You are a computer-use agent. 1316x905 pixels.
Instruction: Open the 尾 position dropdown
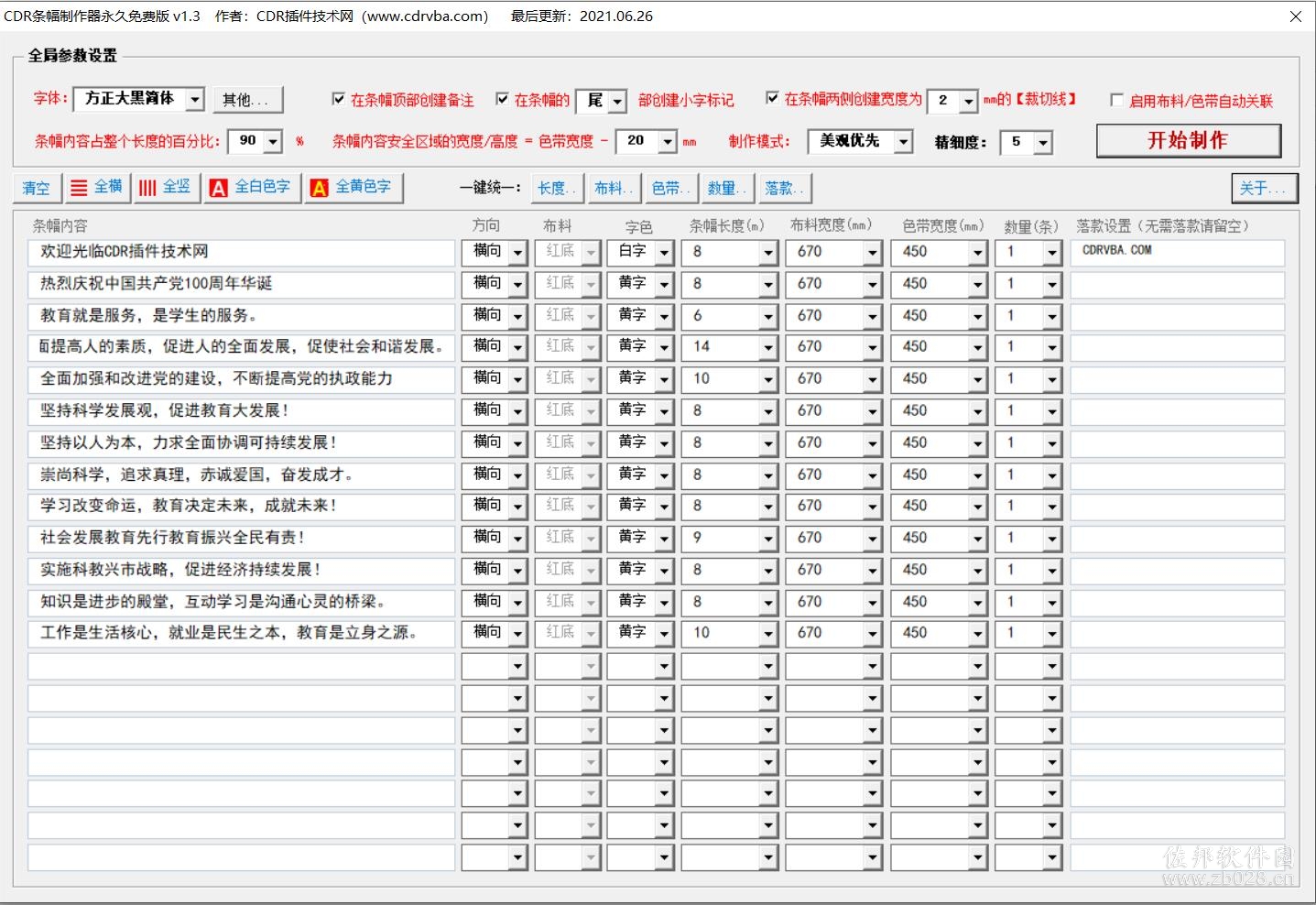click(x=617, y=101)
